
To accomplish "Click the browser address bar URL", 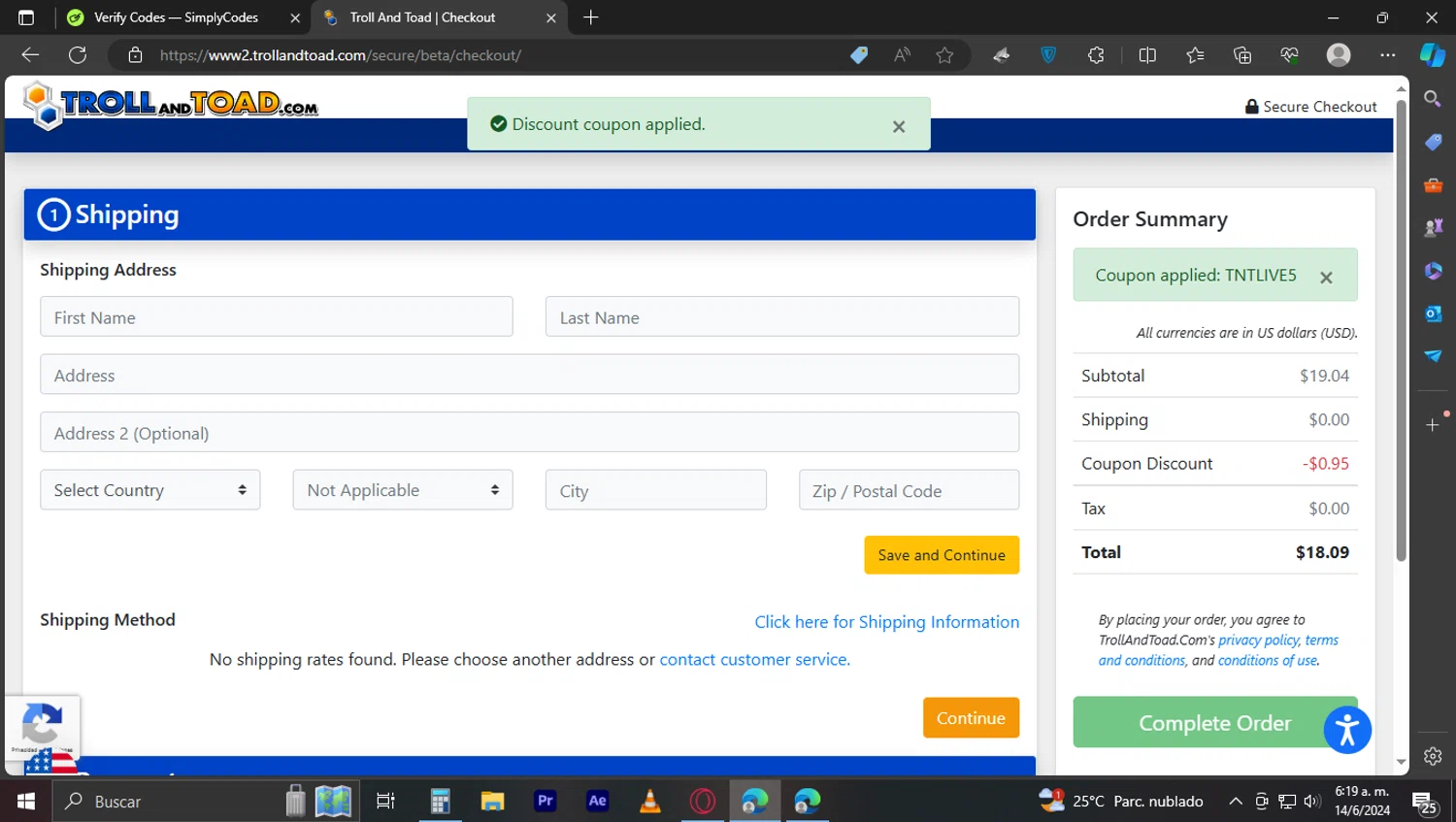I will pyautogui.click(x=341, y=55).
